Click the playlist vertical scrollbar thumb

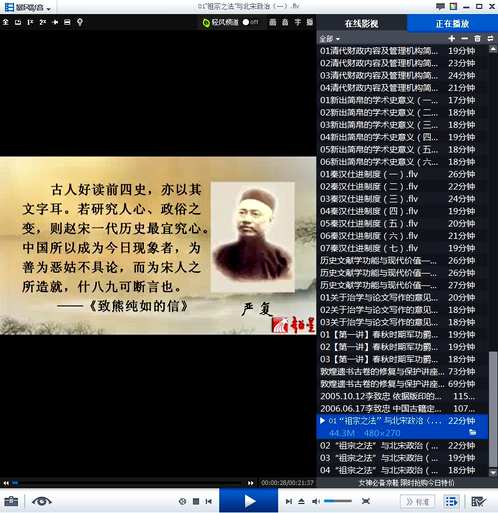(x=493, y=409)
